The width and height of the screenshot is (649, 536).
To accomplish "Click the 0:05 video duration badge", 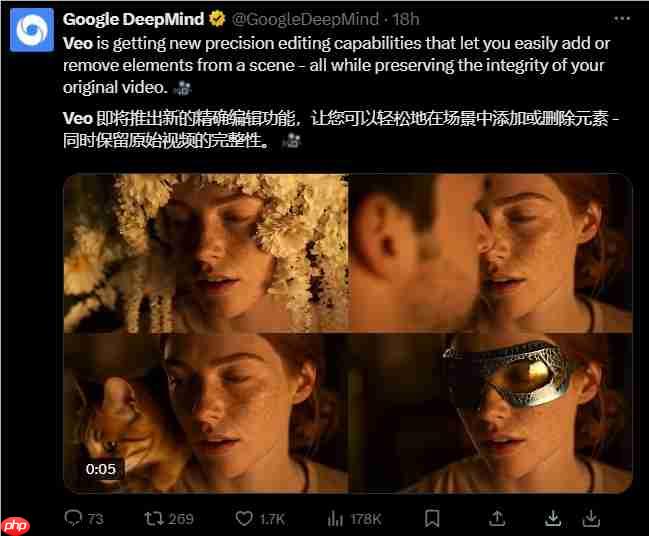I will coord(101,468).
